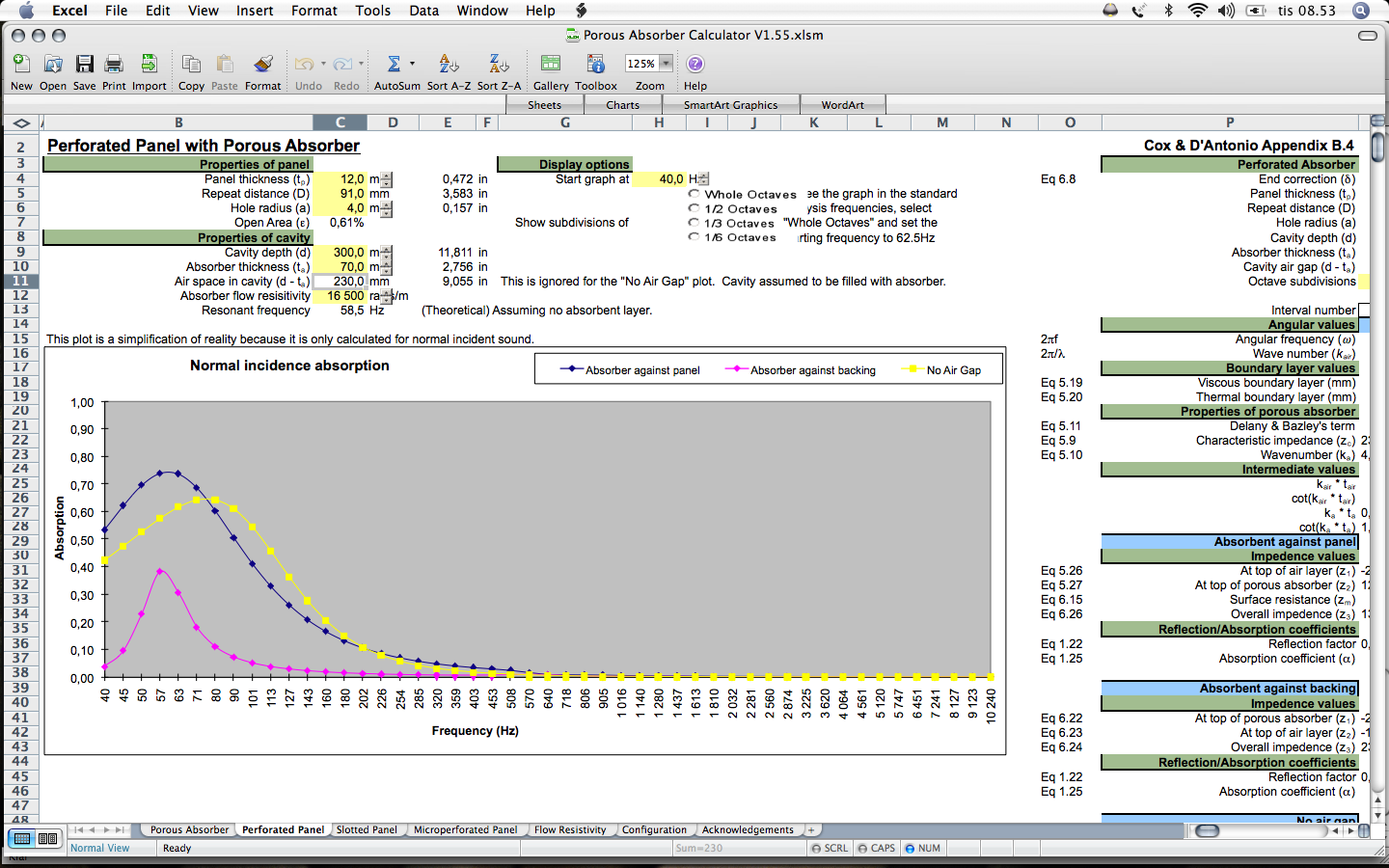Switch to Page Layout view icon
This screenshot has width=1389, height=868.
pyautogui.click(x=47, y=839)
